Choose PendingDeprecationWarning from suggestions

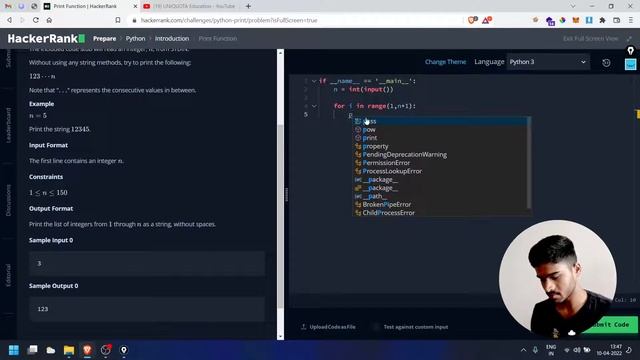click(440, 155)
